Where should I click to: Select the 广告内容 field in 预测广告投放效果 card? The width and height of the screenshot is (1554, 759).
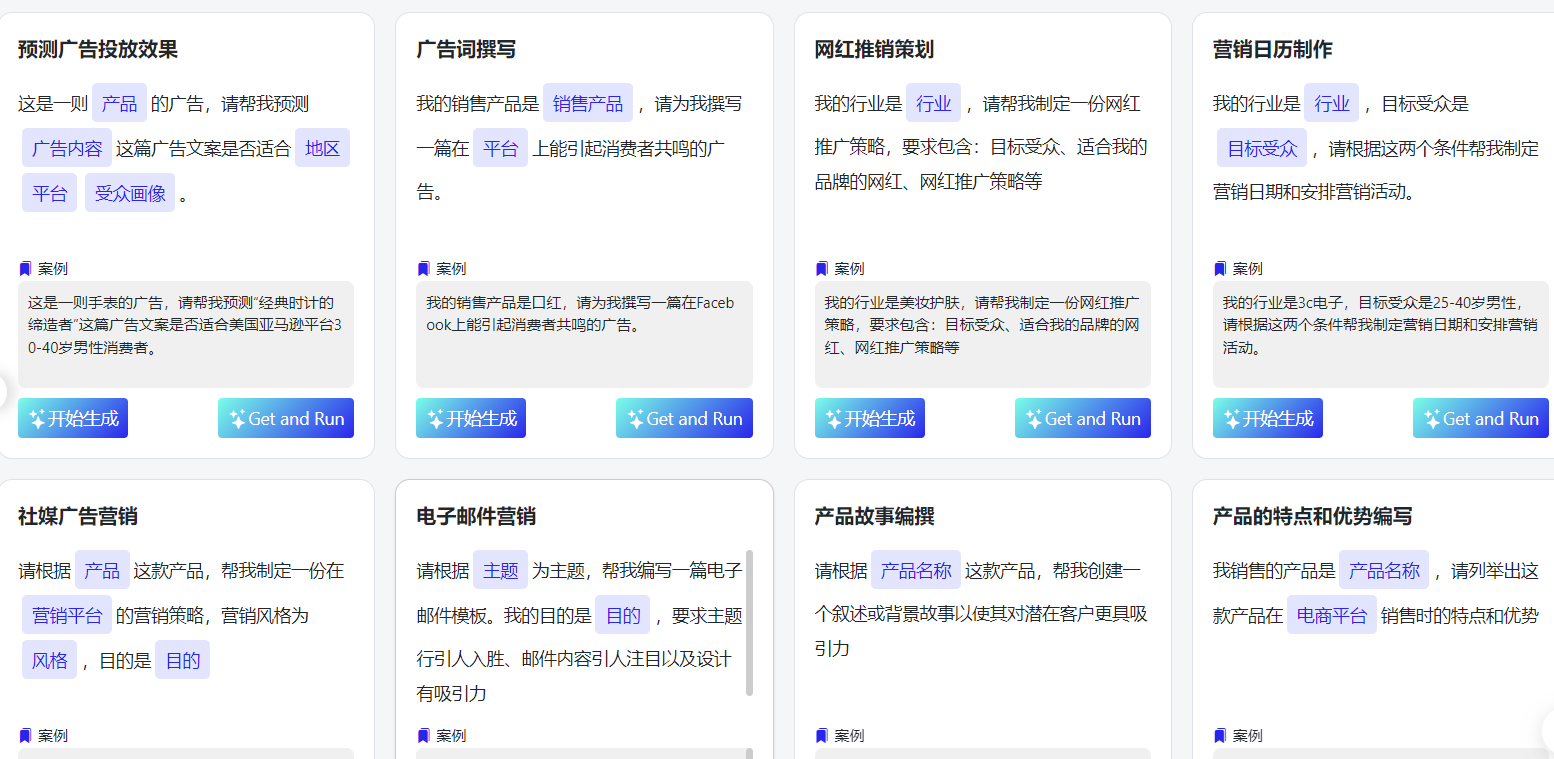(67, 148)
